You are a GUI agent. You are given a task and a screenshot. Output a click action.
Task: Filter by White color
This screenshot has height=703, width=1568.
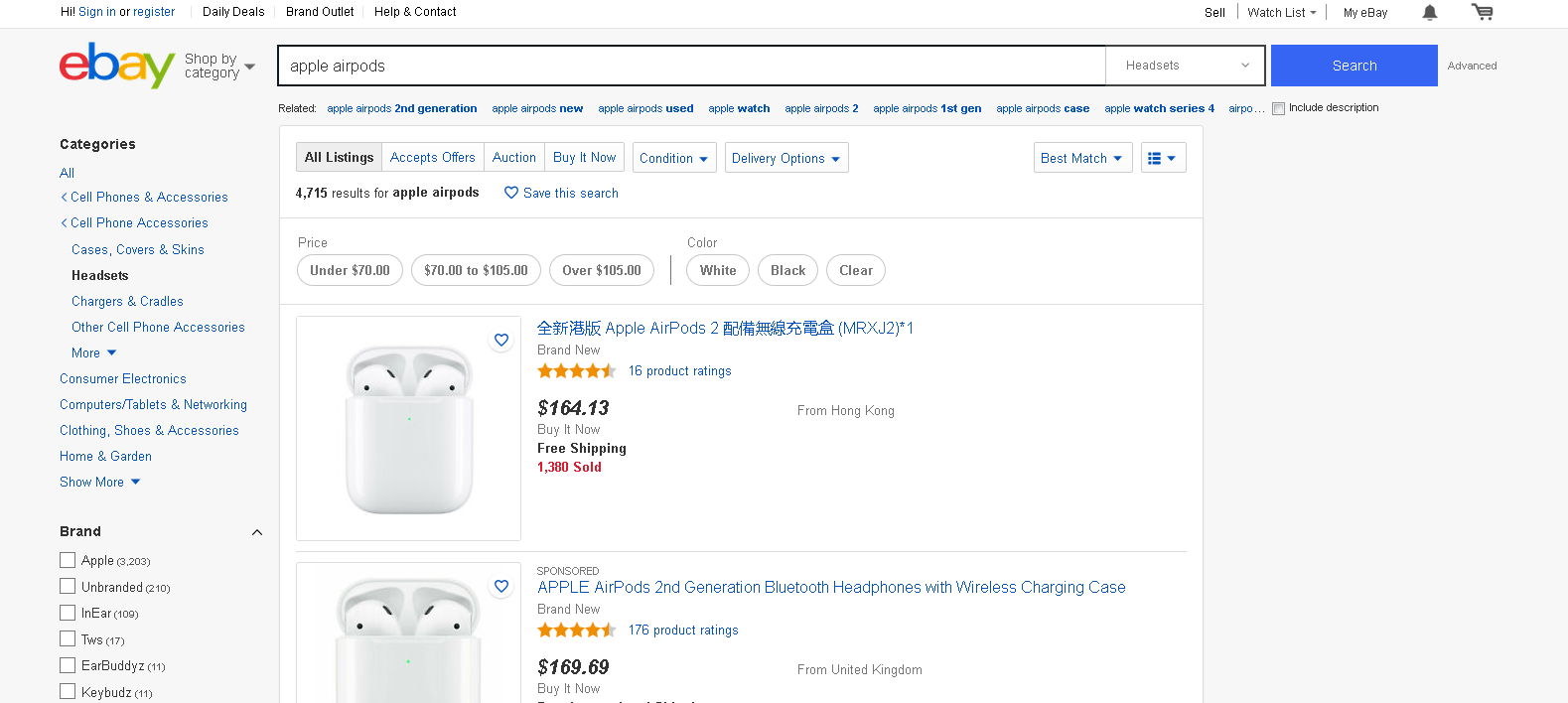718,270
